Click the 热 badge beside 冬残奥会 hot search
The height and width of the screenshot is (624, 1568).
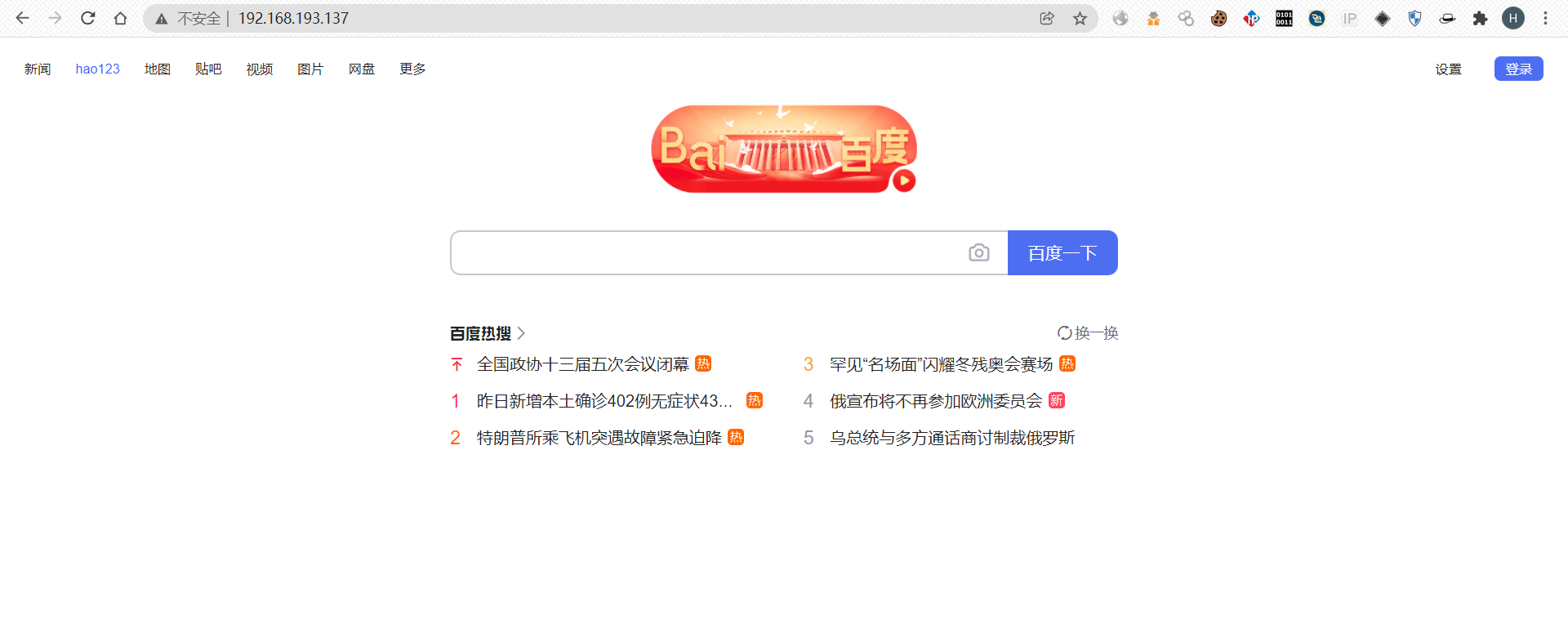tap(1067, 363)
